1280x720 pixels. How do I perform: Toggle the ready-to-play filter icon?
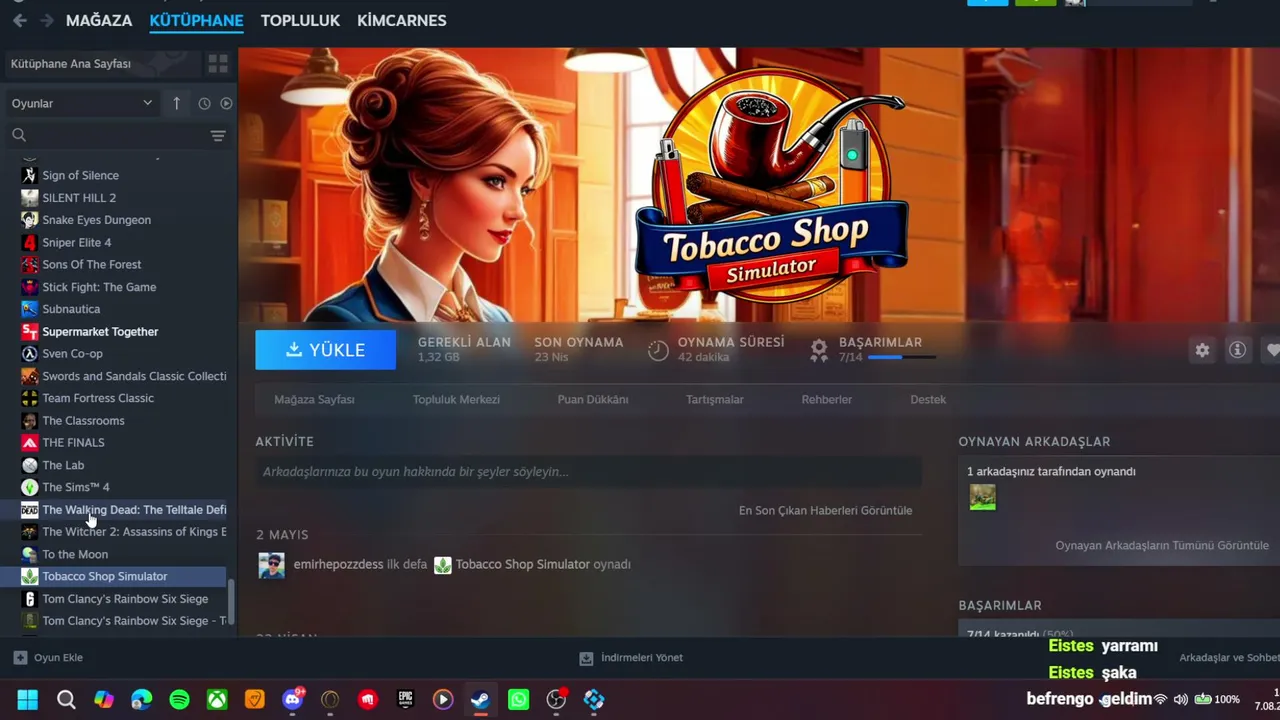(226, 103)
